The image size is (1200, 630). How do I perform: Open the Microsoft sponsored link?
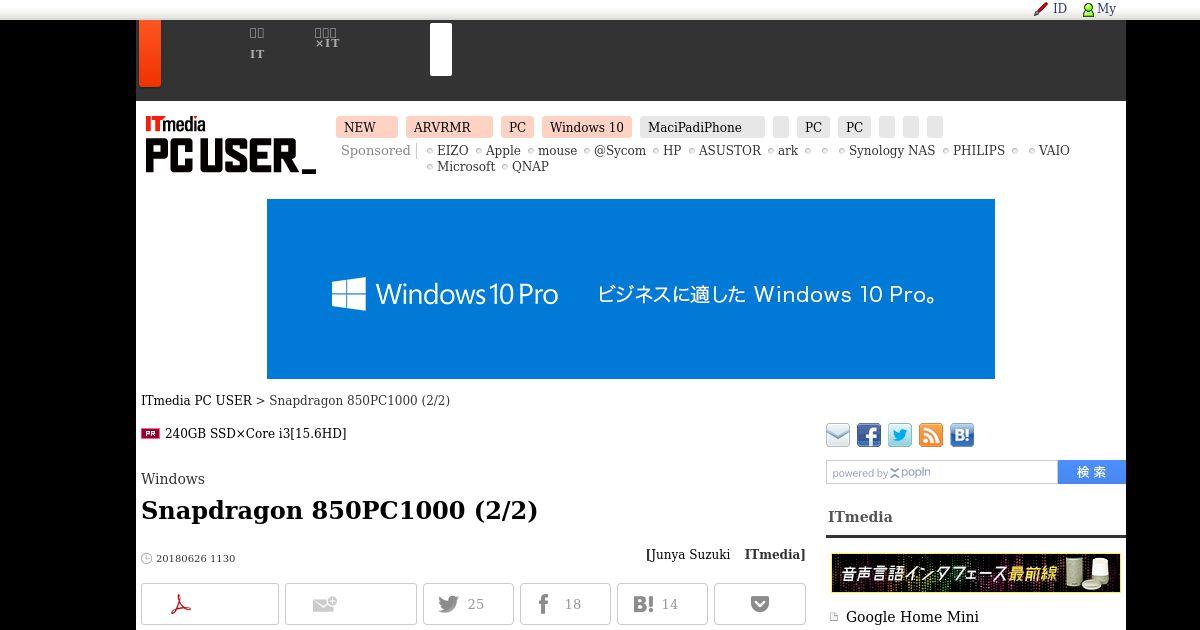tap(466, 166)
